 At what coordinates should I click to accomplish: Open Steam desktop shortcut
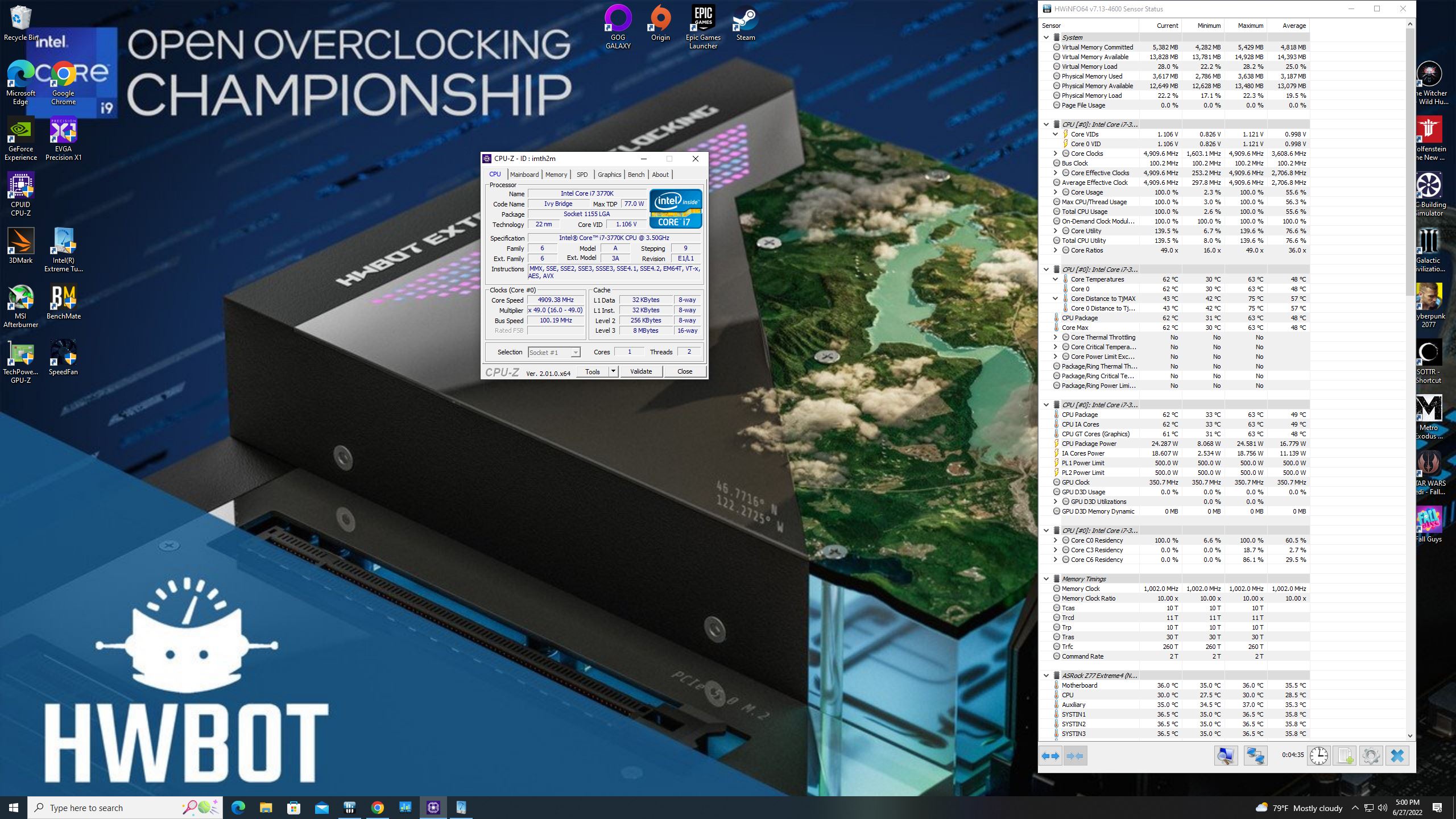pos(745,23)
